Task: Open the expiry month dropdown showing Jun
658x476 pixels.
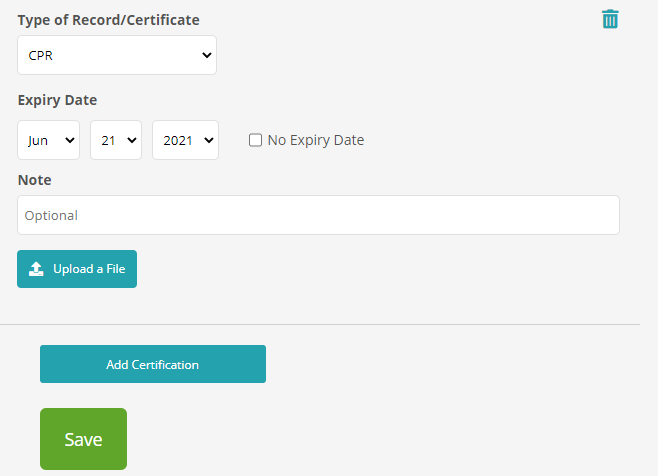Action: pyautogui.click(x=48, y=141)
